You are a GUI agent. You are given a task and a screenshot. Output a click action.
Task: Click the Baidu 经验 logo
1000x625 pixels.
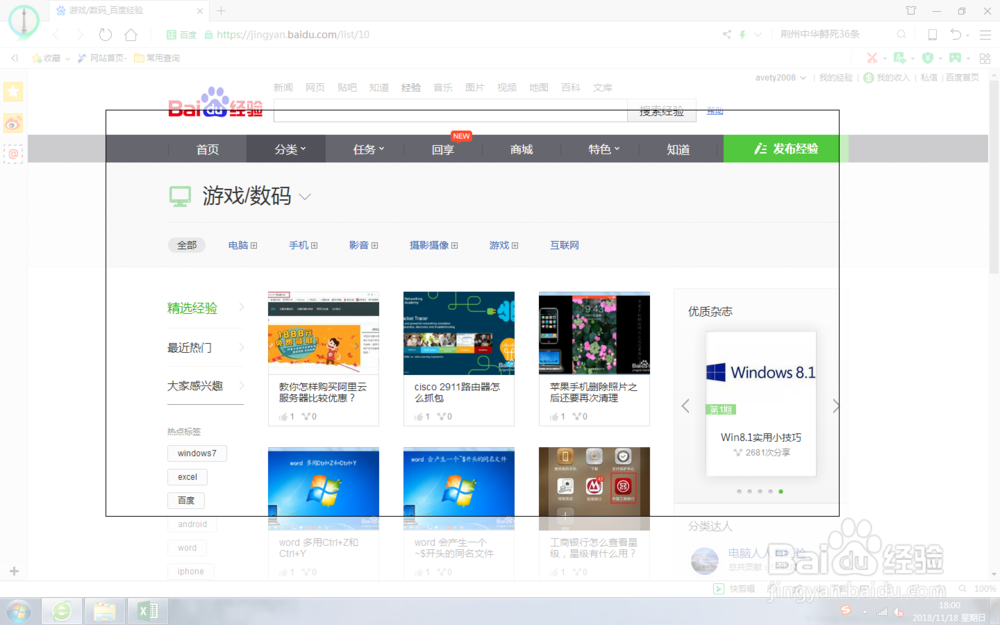pos(215,102)
